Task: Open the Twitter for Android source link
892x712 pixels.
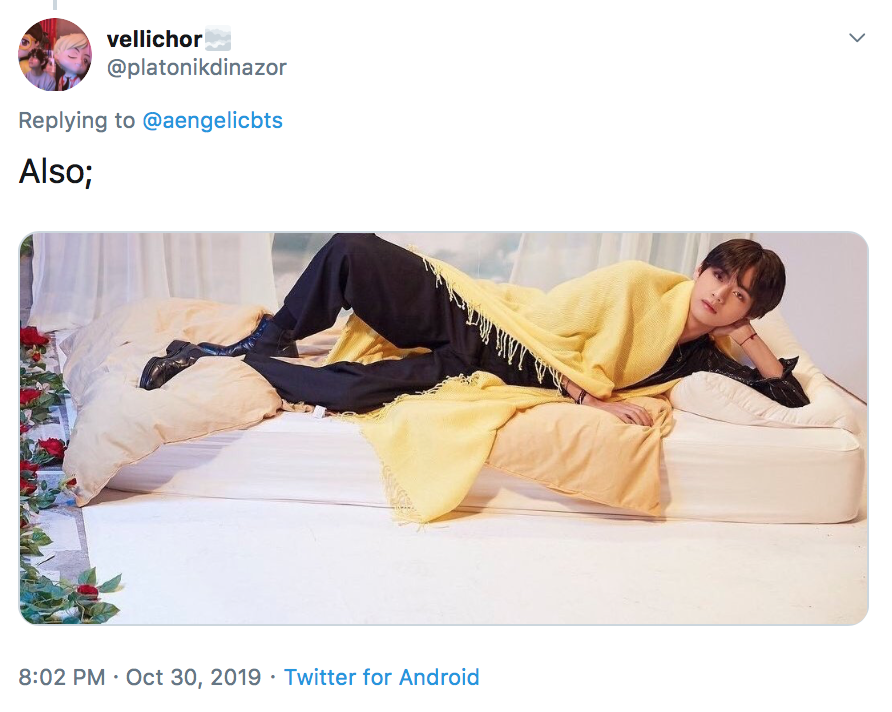Action: click(381, 677)
